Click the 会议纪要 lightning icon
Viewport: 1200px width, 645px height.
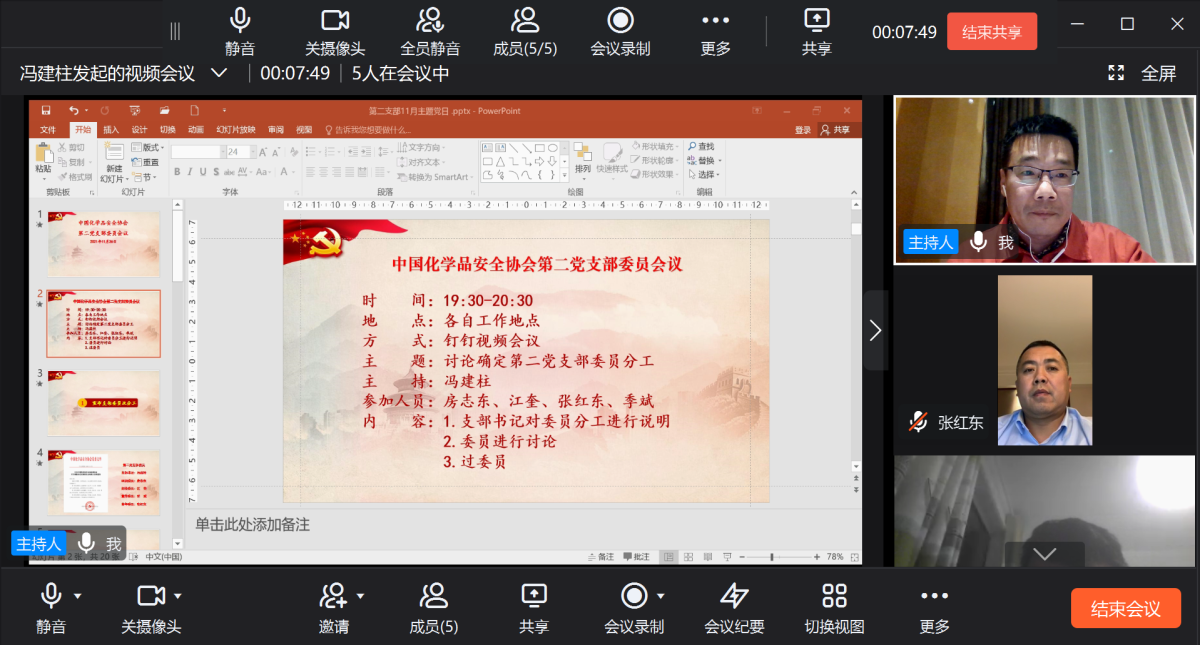coord(734,597)
